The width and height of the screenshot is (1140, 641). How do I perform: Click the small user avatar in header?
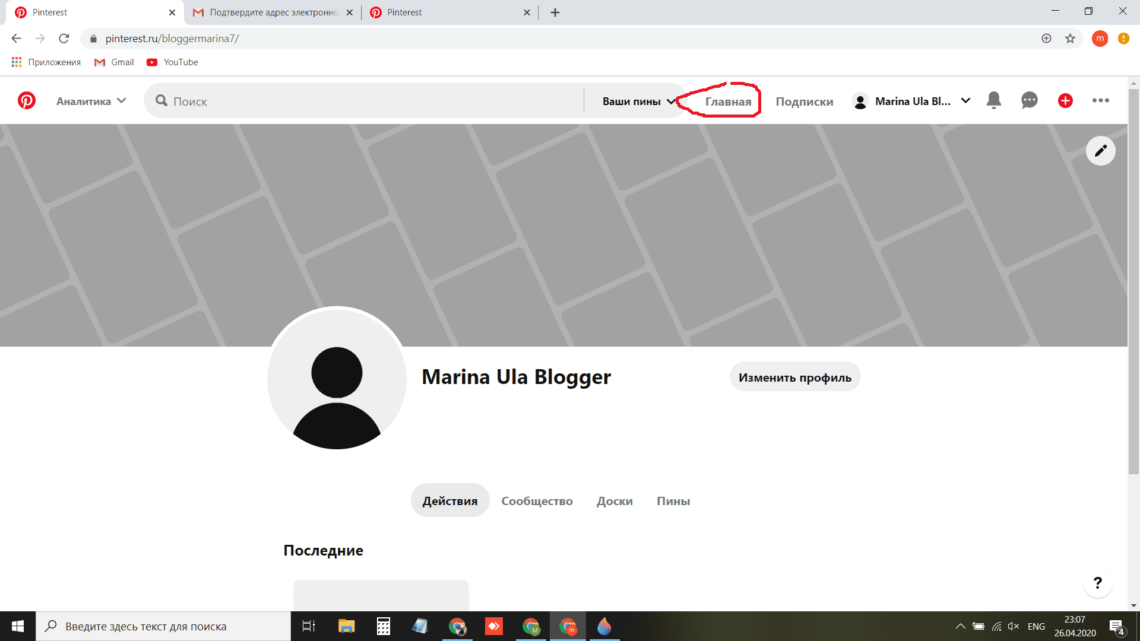tap(860, 102)
